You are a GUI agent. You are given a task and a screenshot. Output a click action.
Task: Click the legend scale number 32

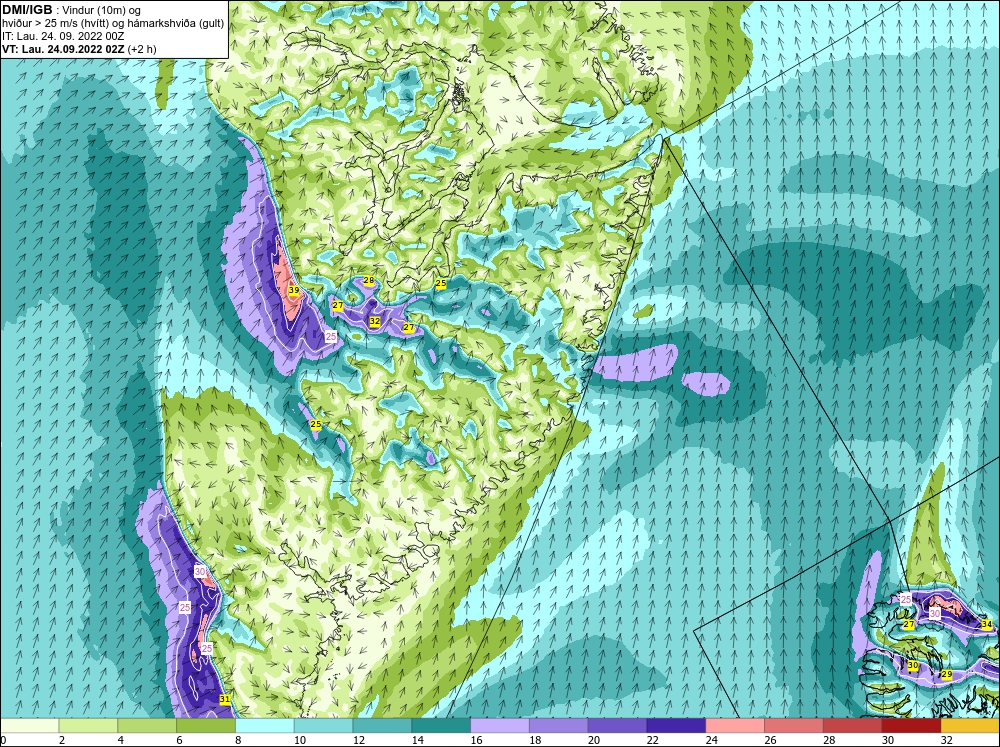click(947, 740)
